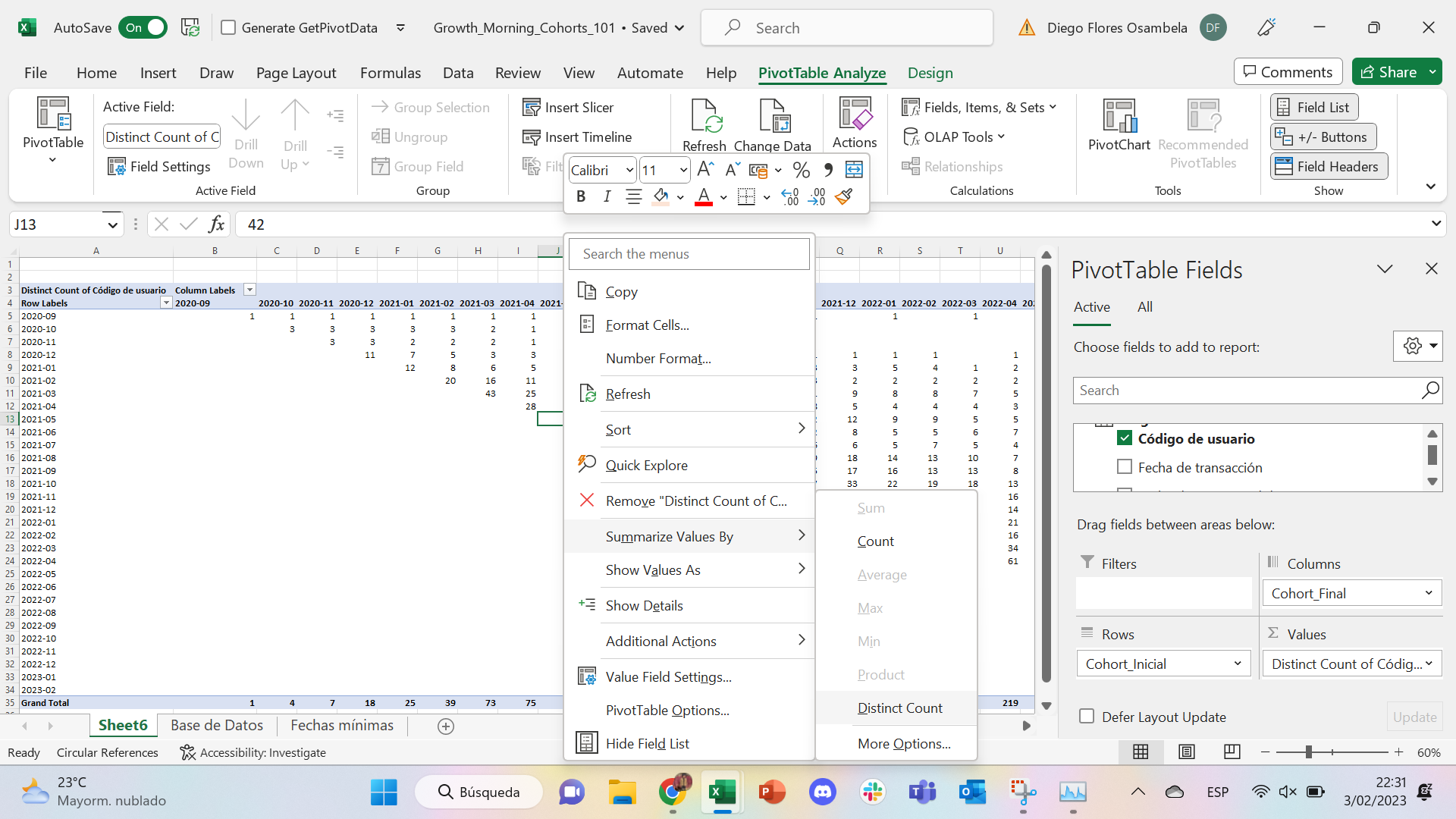Apply percent style from the mini toolbar
Viewport: 1456px width, 819px height.
(801, 170)
